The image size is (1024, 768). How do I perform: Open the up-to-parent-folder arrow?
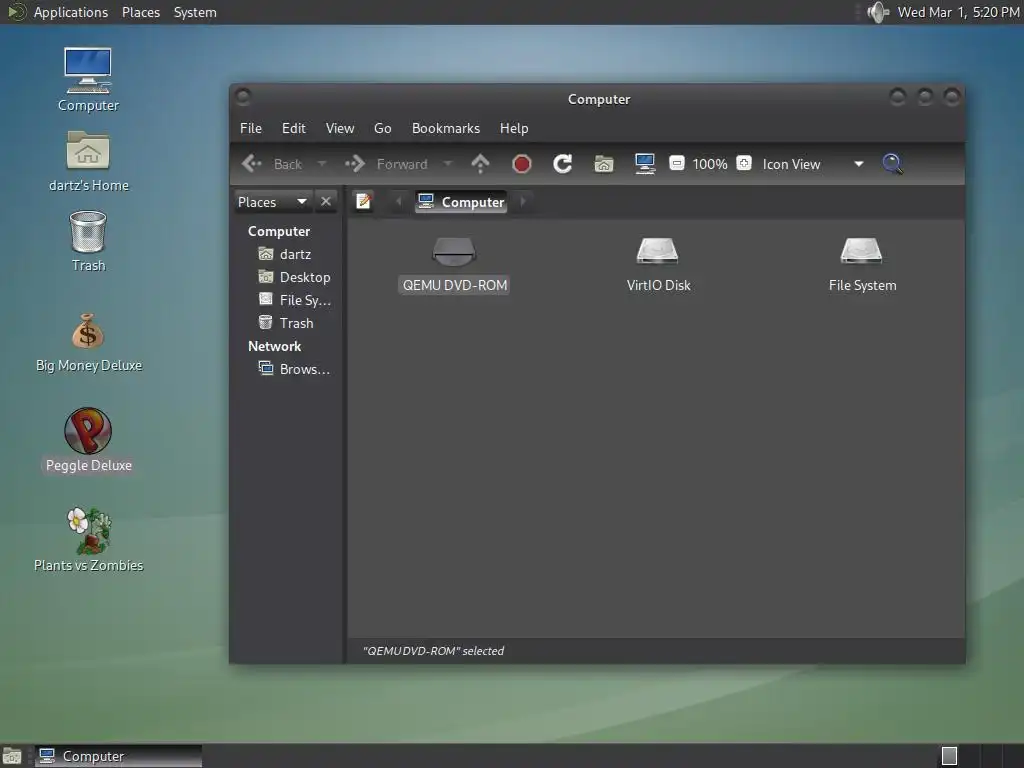click(480, 164)
